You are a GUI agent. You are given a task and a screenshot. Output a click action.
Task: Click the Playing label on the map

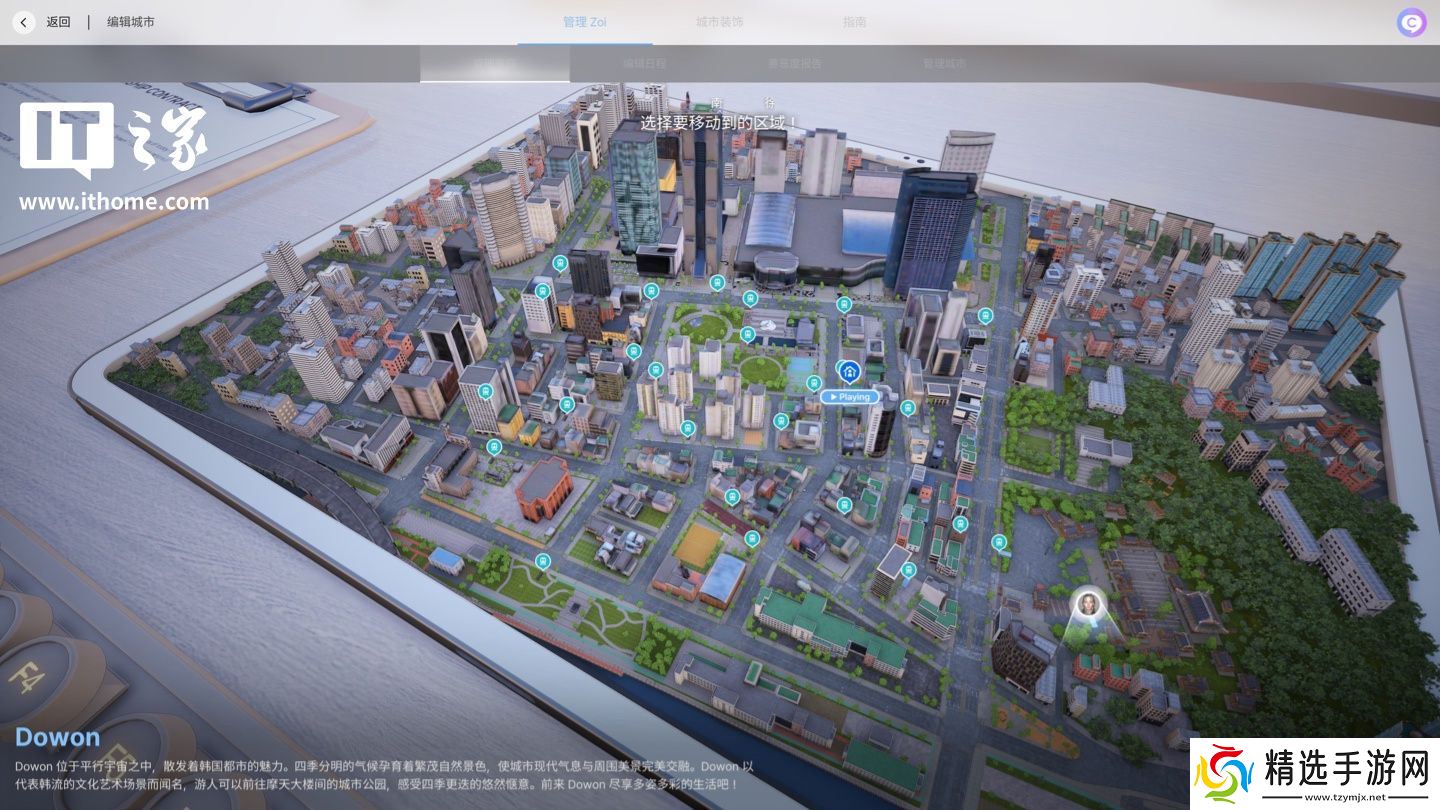point(850,397)
